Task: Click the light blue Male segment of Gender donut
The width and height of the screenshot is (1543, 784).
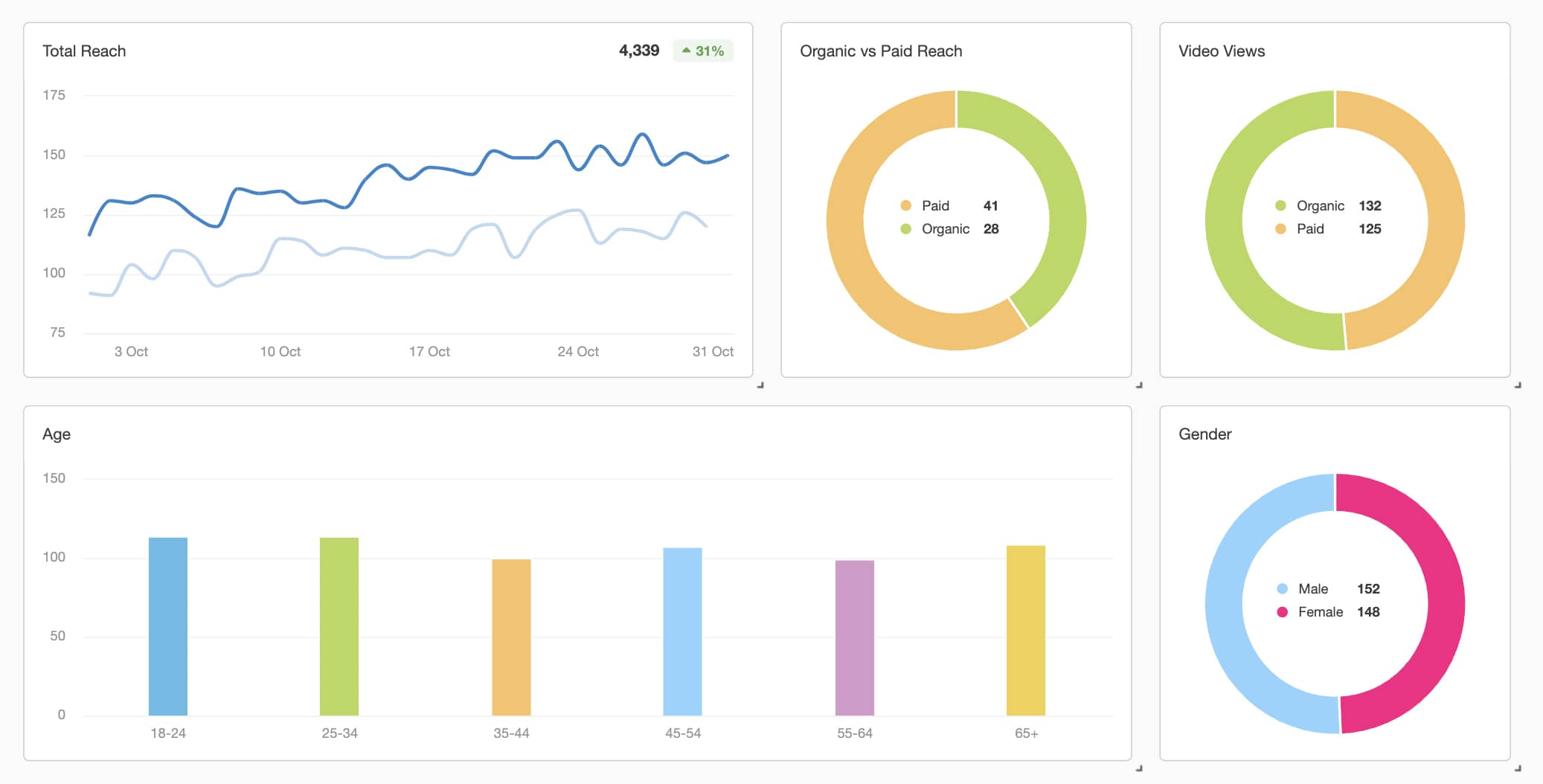Action: [x=1224, y=604]
